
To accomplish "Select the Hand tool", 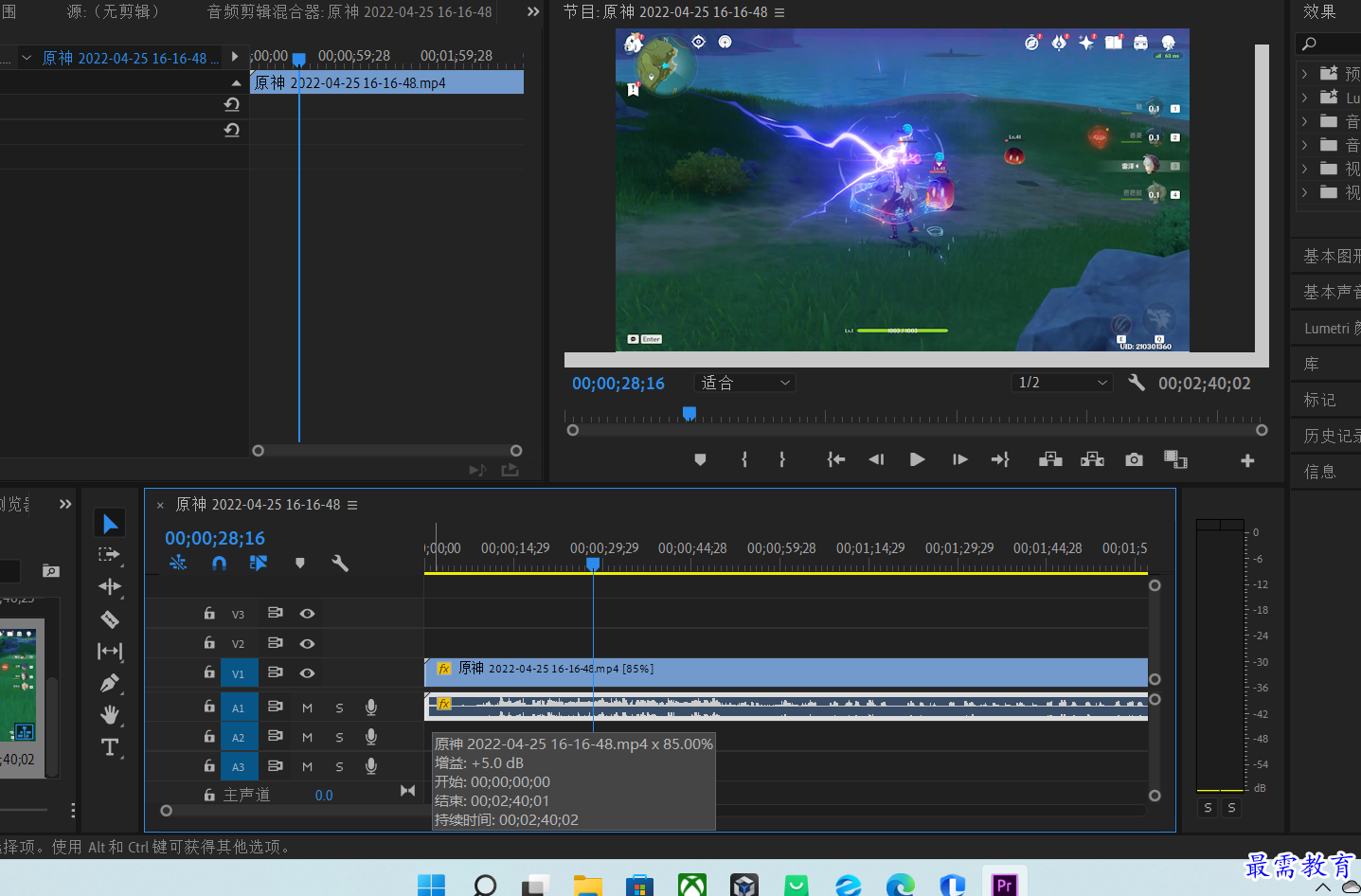I will pos(110,715).
